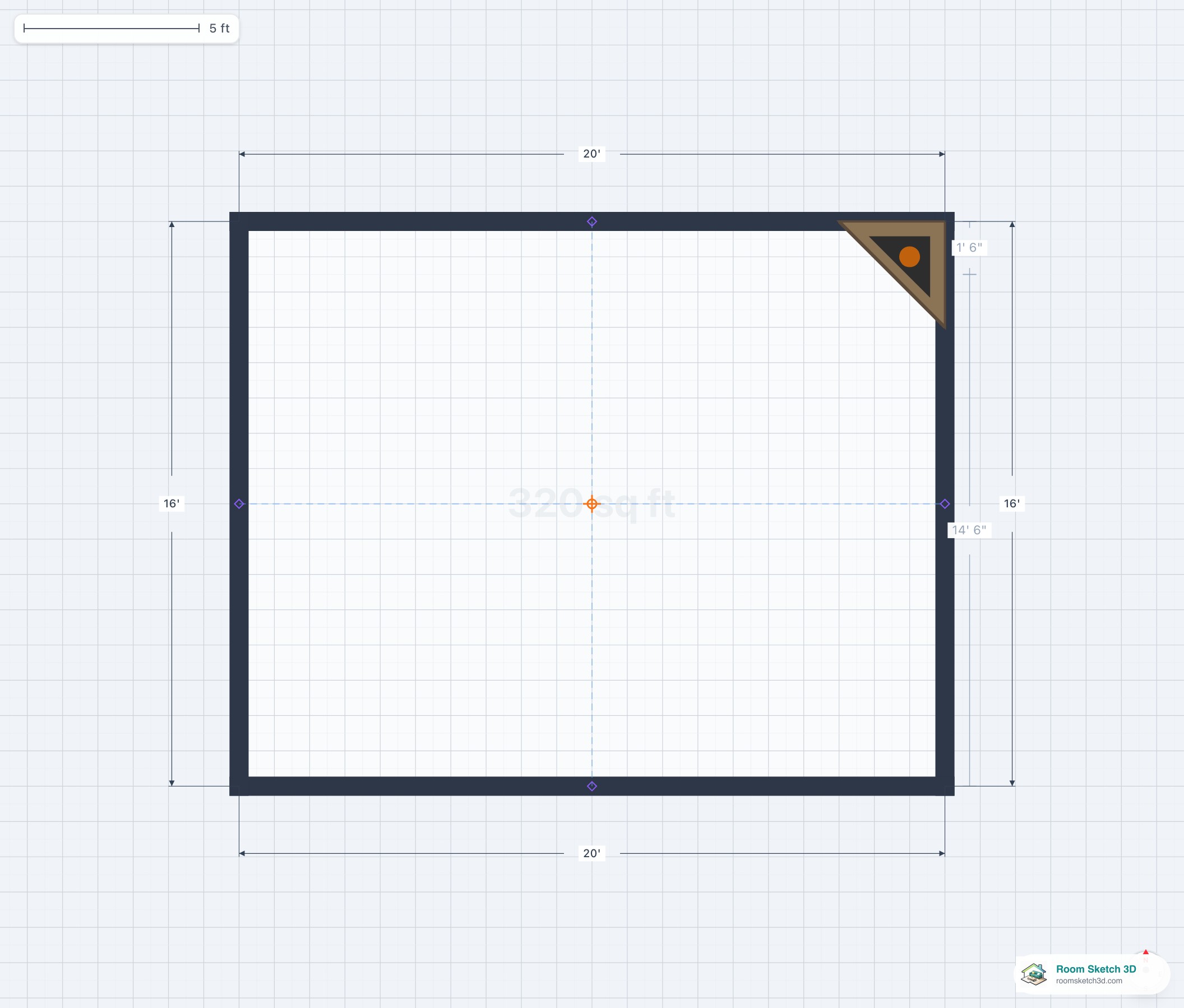Image resolution: width=1184 pixels, height=1008 pixels.
Task: Select the top wall midpoint diamond handle
Action: click(x=592, y=221)
